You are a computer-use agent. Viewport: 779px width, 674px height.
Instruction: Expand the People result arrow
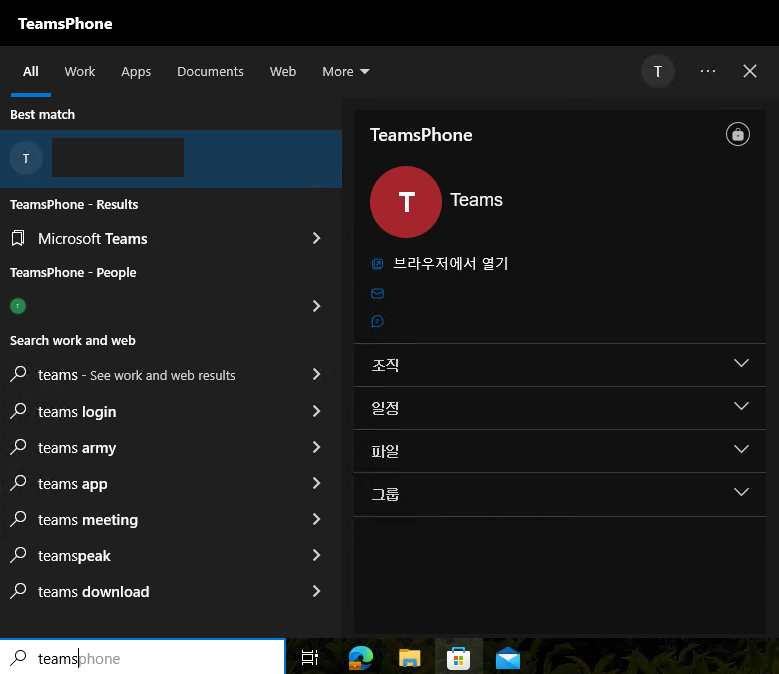(316, 306)
